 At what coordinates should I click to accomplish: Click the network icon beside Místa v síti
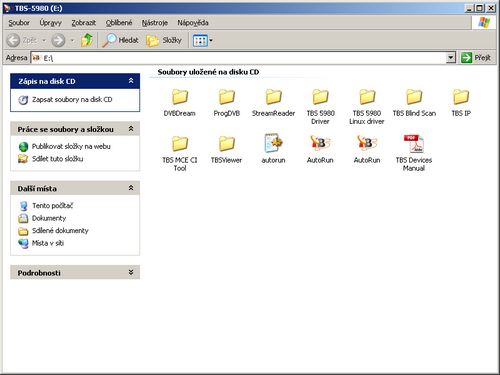click(x=23, y=243)
